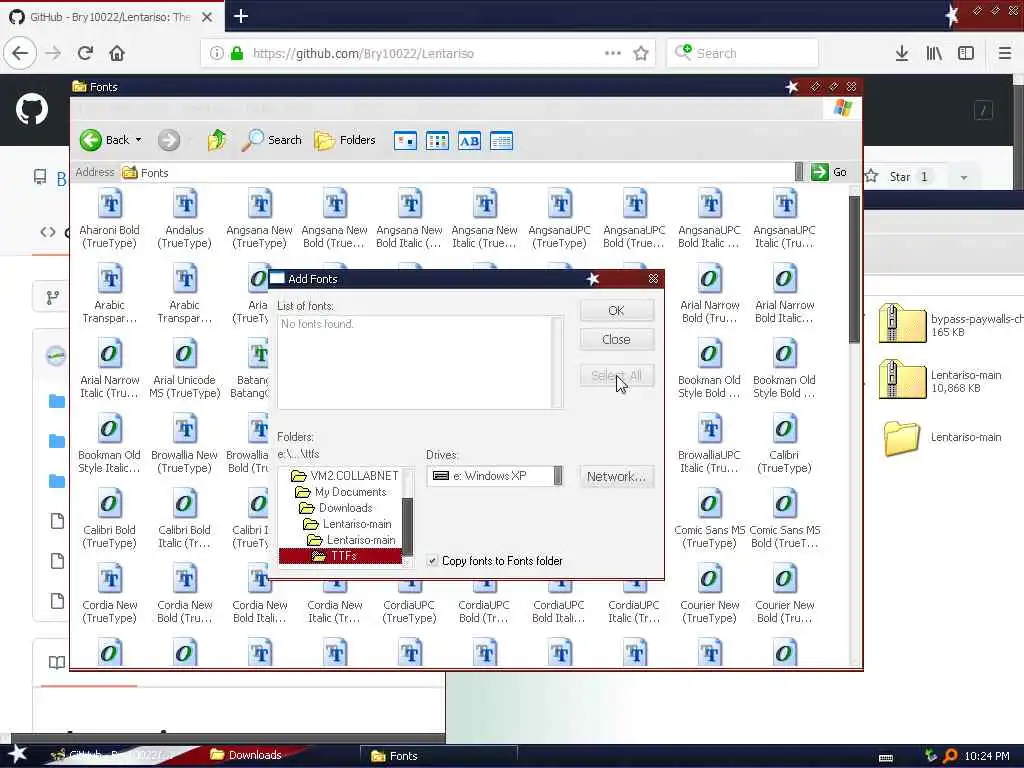Open the Downloads taskbar button
This screenshot has height=768, width=1024.
pyautogui.click(x=255, y=755)
